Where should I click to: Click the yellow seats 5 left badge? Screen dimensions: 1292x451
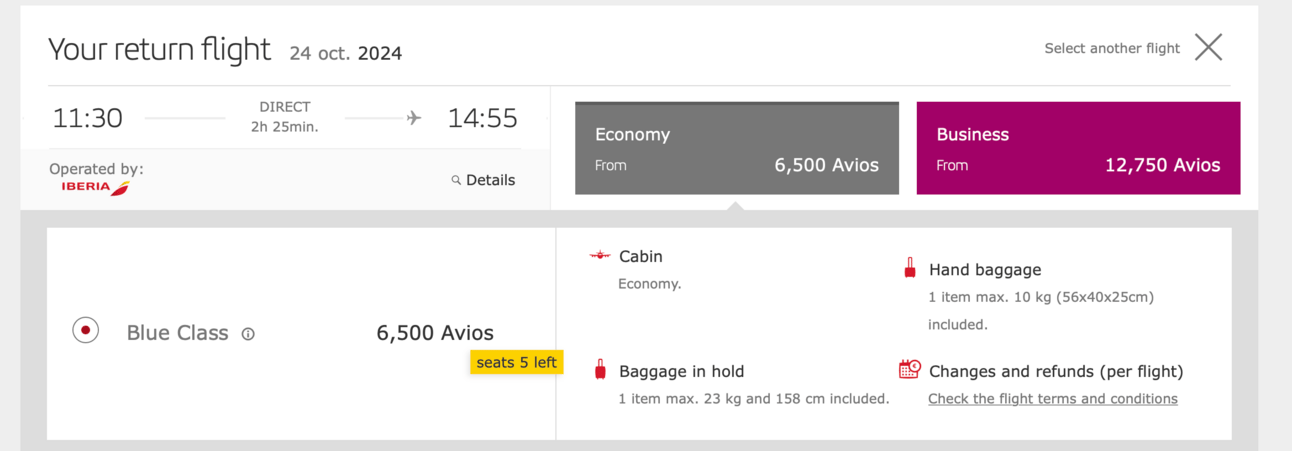click(x=517, y=362)
